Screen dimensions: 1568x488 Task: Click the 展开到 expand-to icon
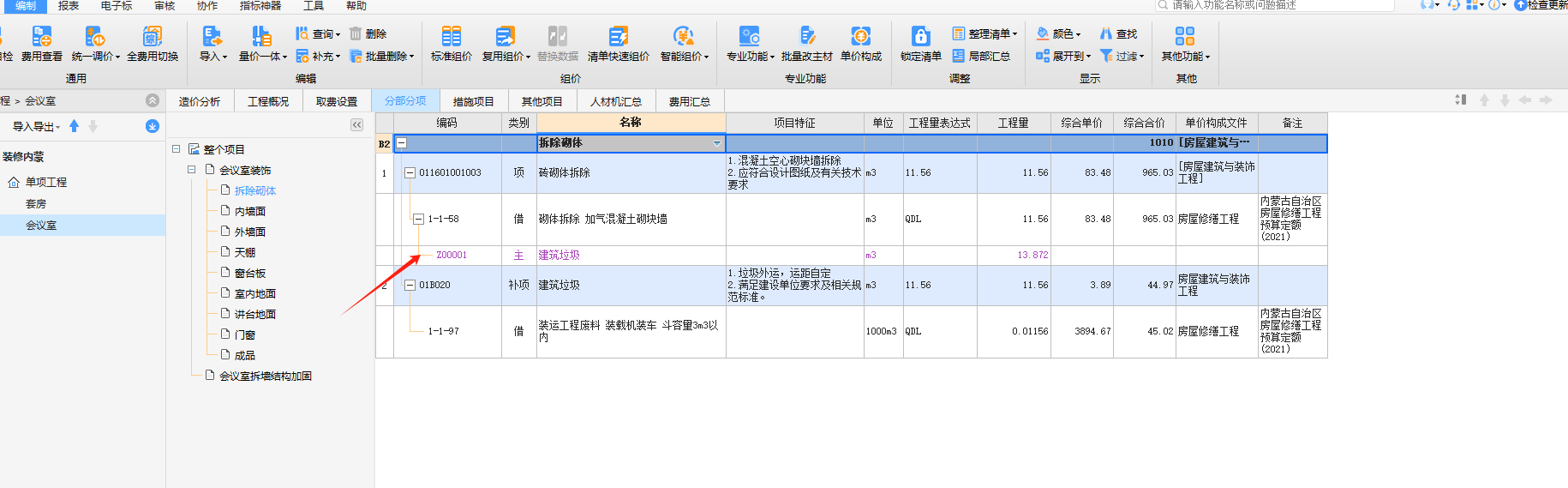1043,56
